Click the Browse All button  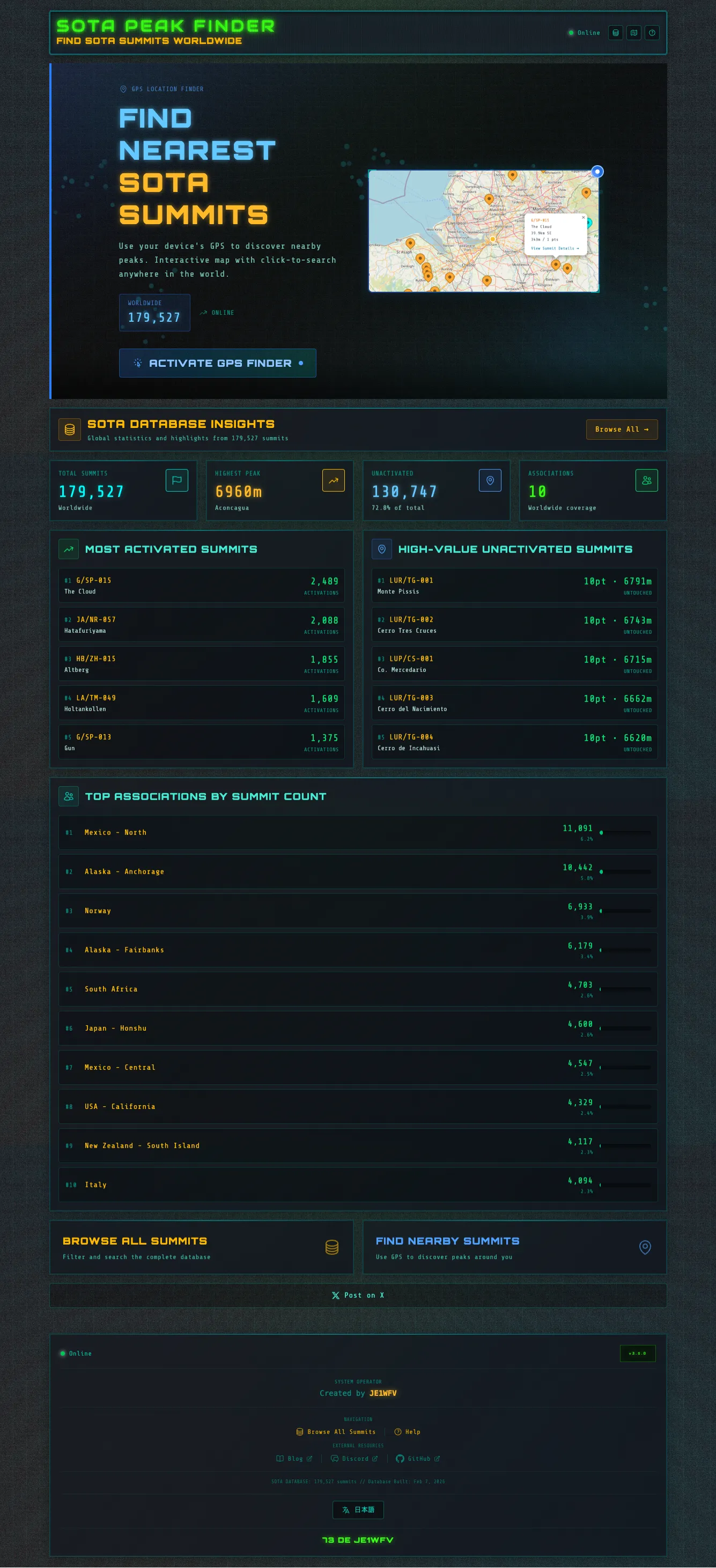pyautogui.click(x=621, y=429)
